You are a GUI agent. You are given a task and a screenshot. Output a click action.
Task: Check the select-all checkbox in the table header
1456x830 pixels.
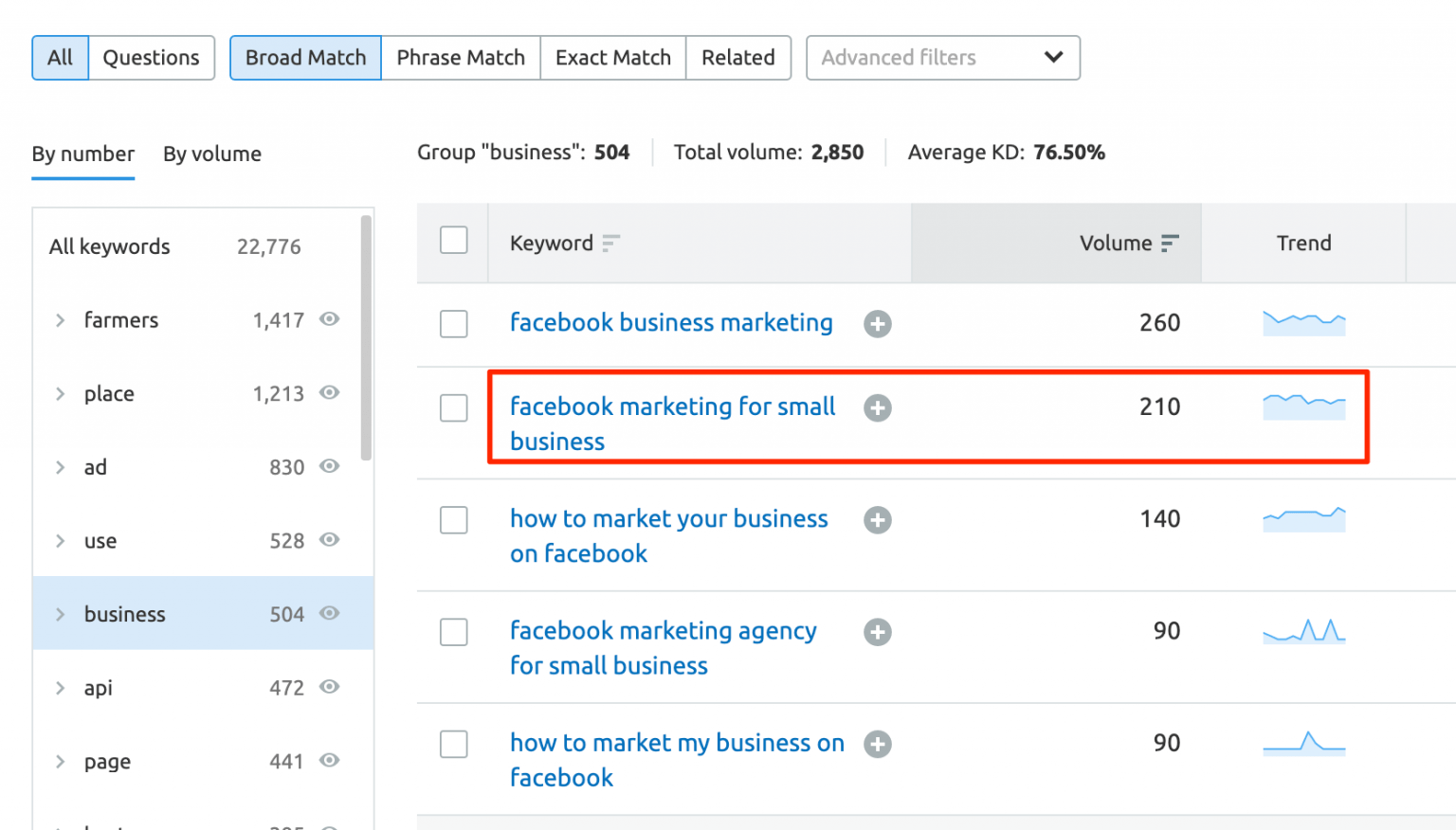pos(453,241)
